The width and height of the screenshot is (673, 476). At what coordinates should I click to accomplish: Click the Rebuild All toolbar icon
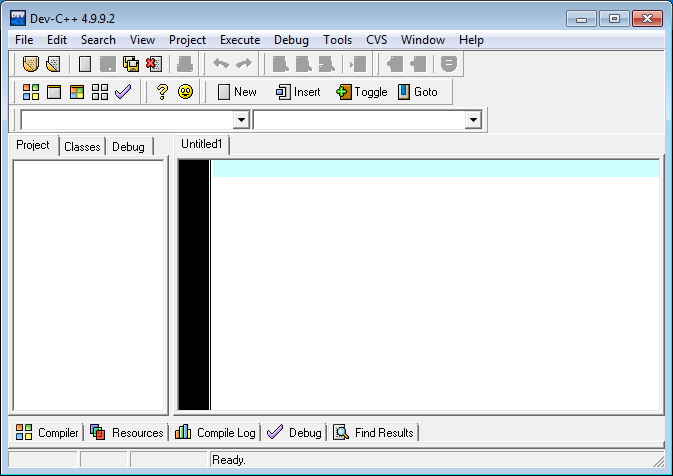pyautogui.click(x=100, y=92)
